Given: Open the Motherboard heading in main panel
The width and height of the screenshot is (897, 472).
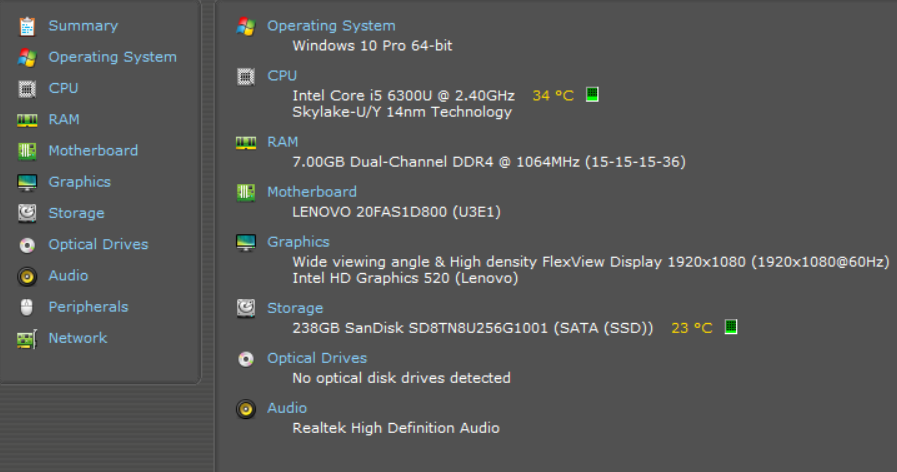Looking at the screenshot, I should tap(312, 192).
